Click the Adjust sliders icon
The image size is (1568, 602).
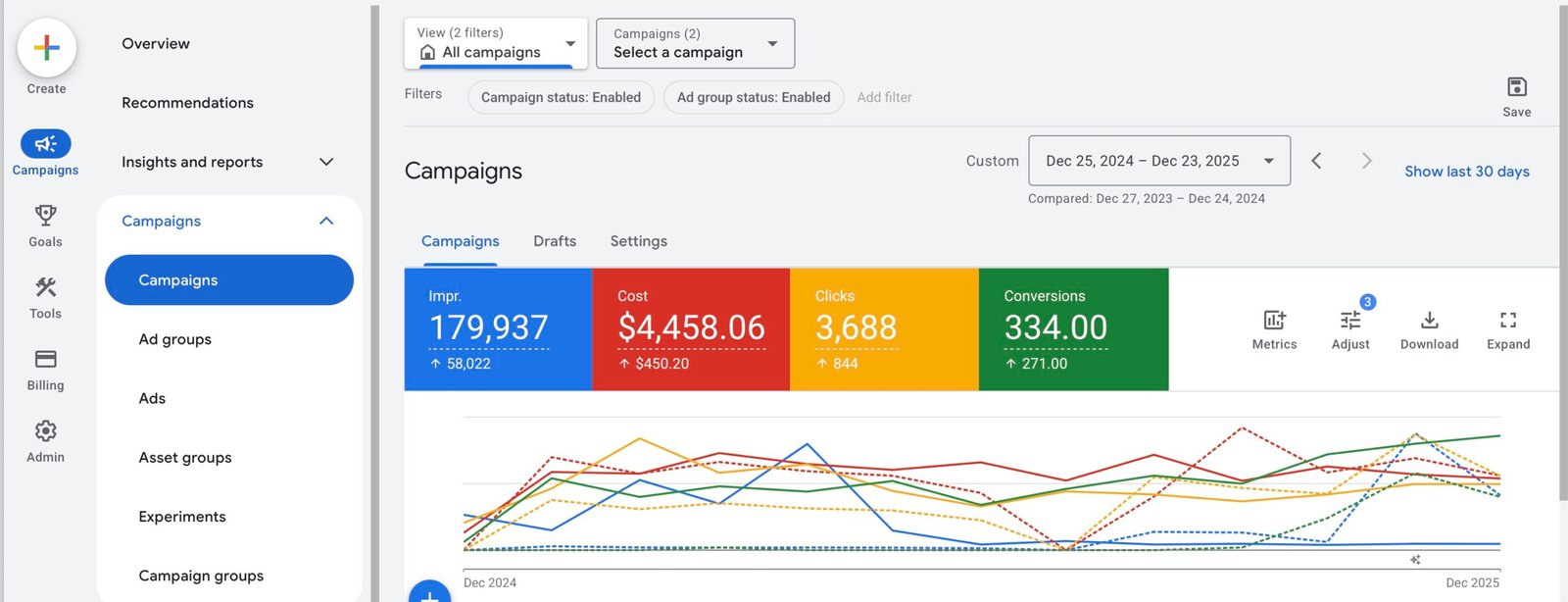(1350, 321)
